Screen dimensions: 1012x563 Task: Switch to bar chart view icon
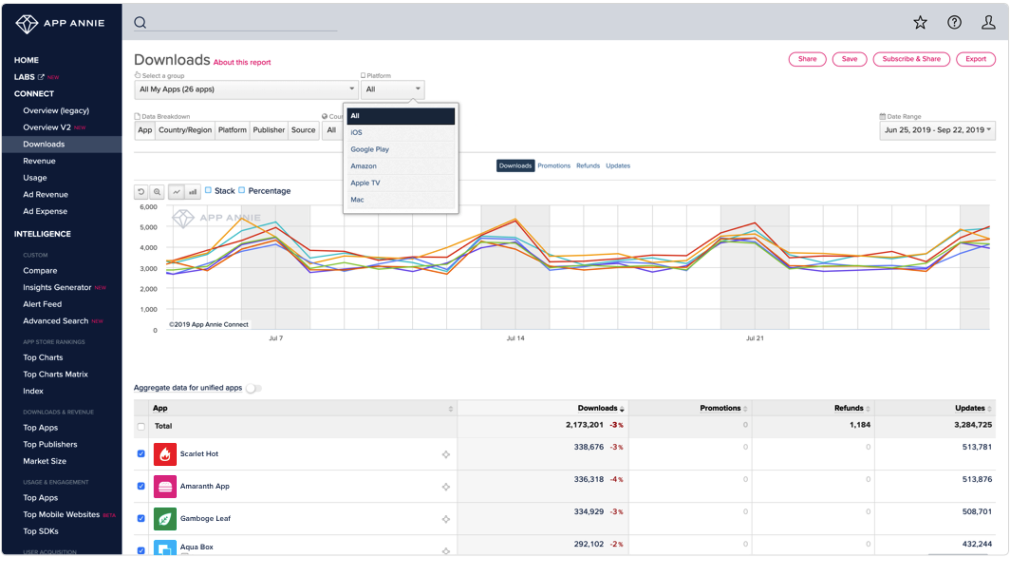[192, 192]
